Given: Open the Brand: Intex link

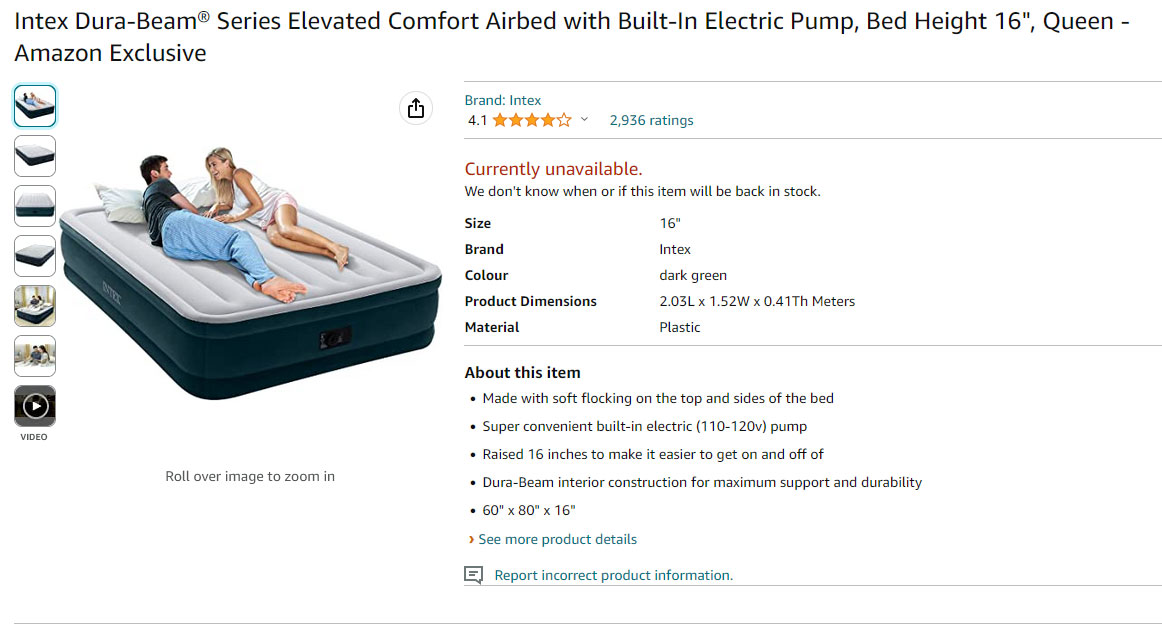Looking at the screenshot, I should click(502, 100).
